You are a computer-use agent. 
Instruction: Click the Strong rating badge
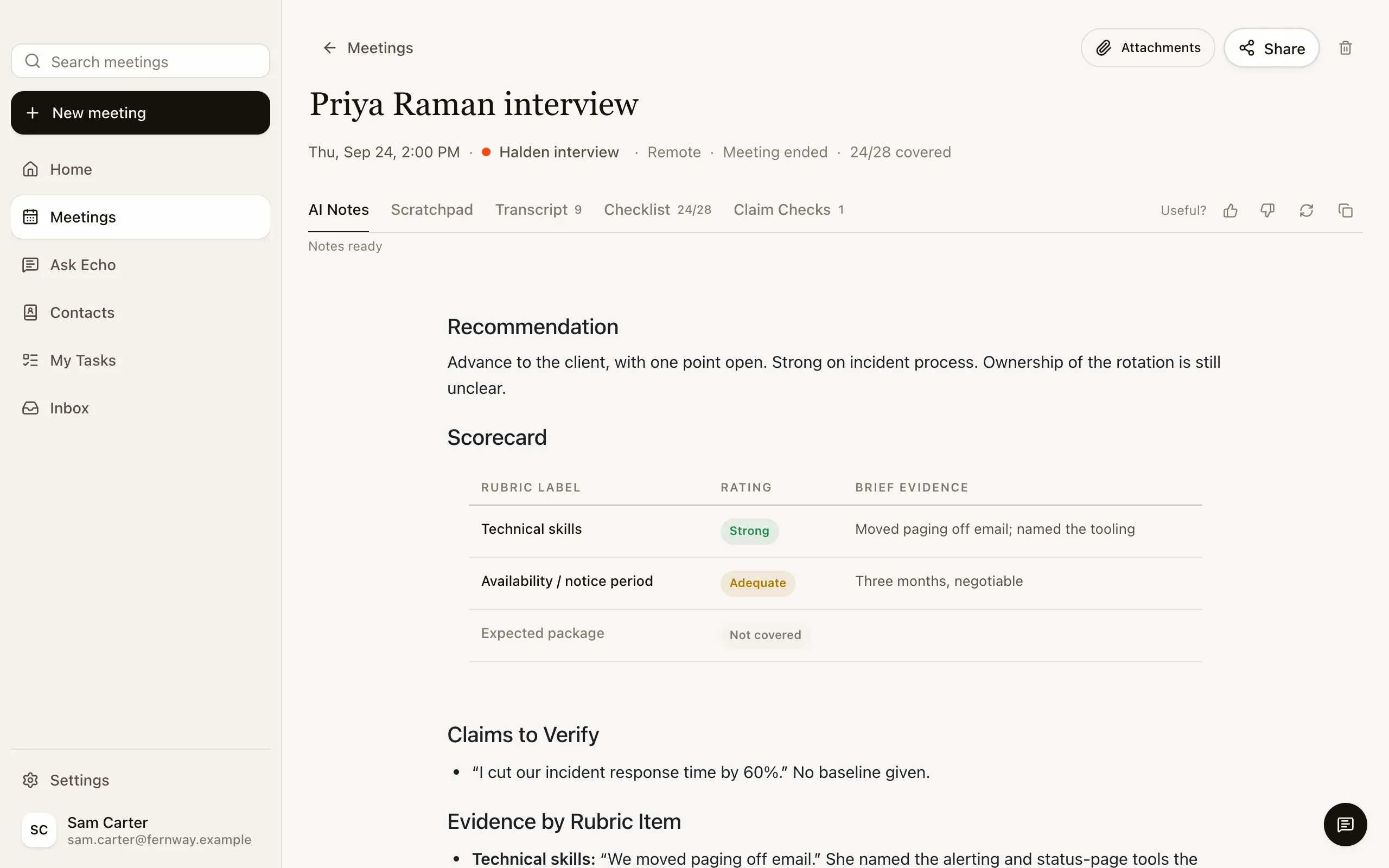(749, 531)
